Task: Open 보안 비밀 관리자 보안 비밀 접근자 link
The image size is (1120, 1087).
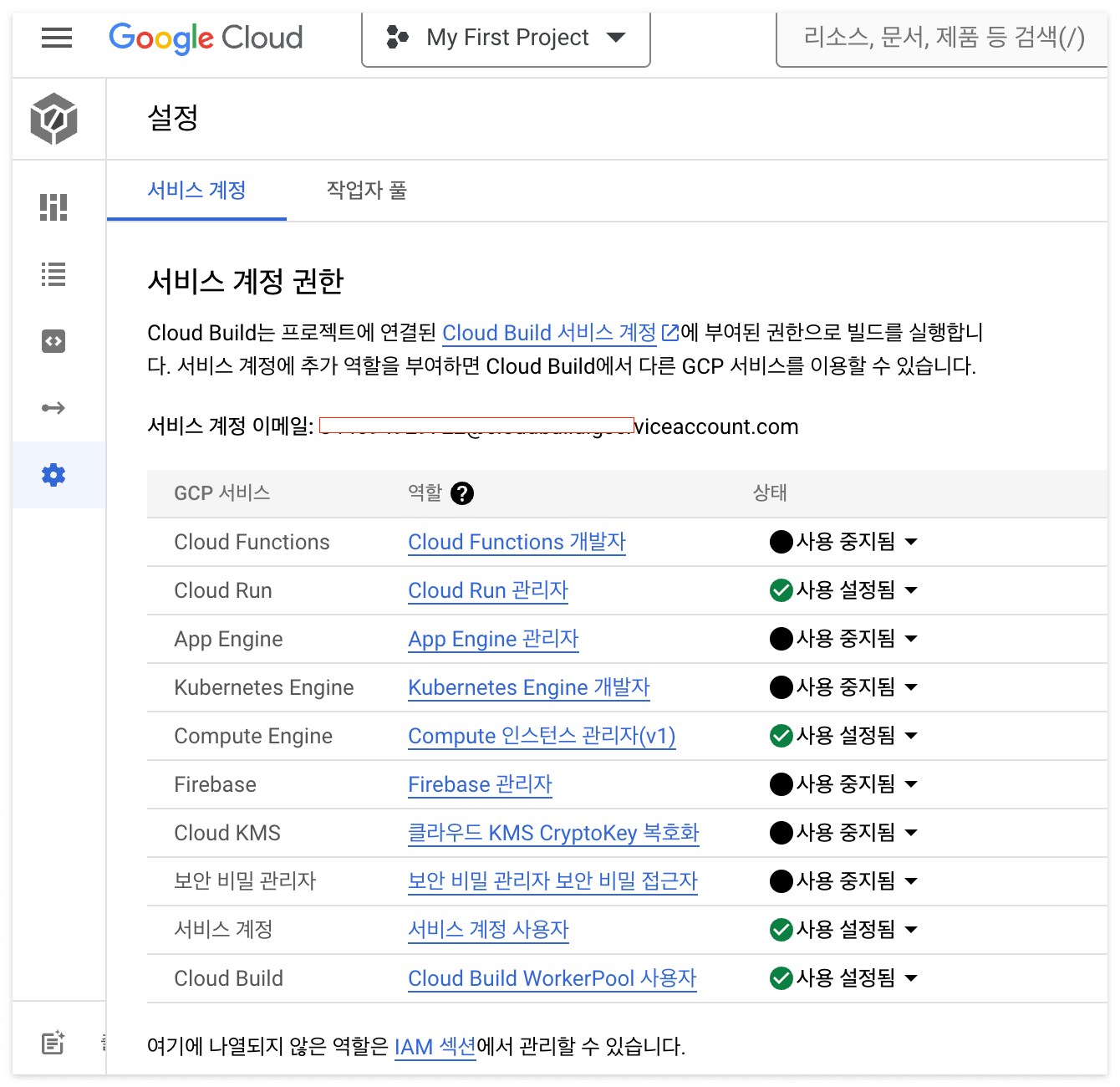Action: pyautogui.click(x=552, y=881)
